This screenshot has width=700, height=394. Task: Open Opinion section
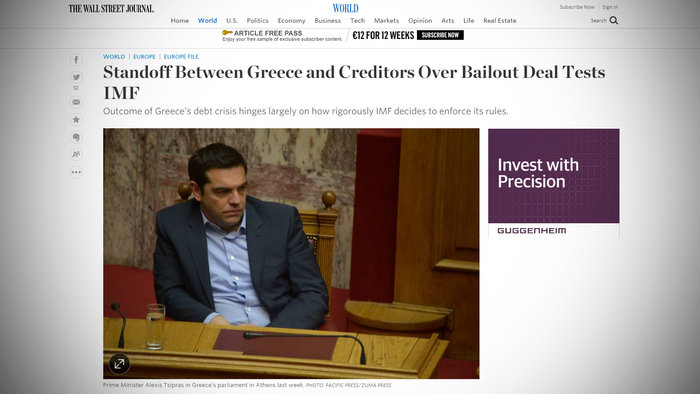[420, 21]
